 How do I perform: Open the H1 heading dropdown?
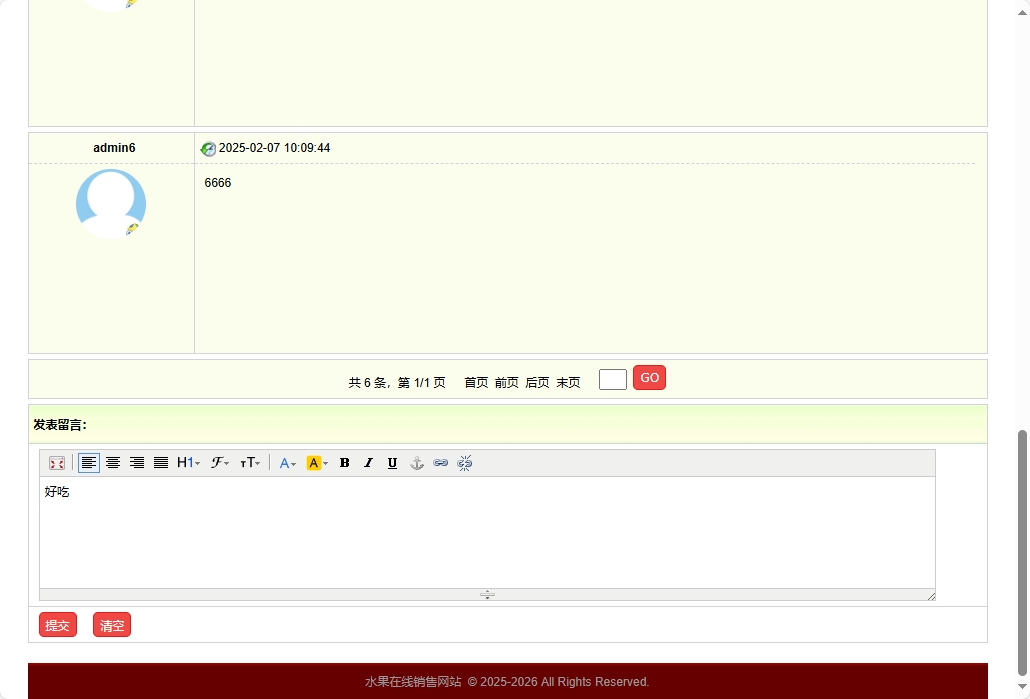pos(189,463)
